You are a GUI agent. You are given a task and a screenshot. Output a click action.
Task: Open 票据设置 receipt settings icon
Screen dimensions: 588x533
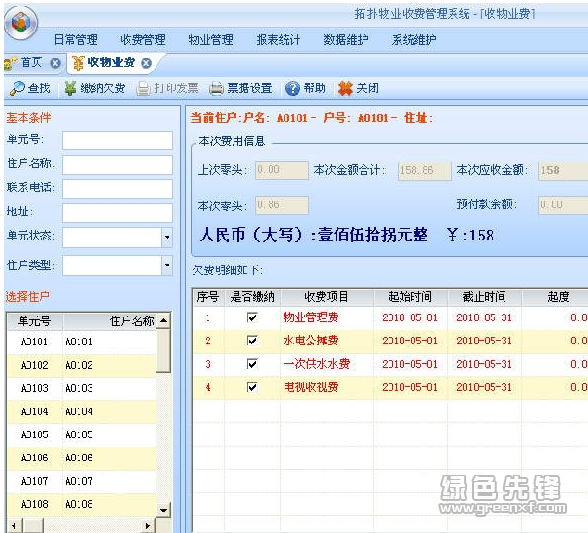[216, 89]
